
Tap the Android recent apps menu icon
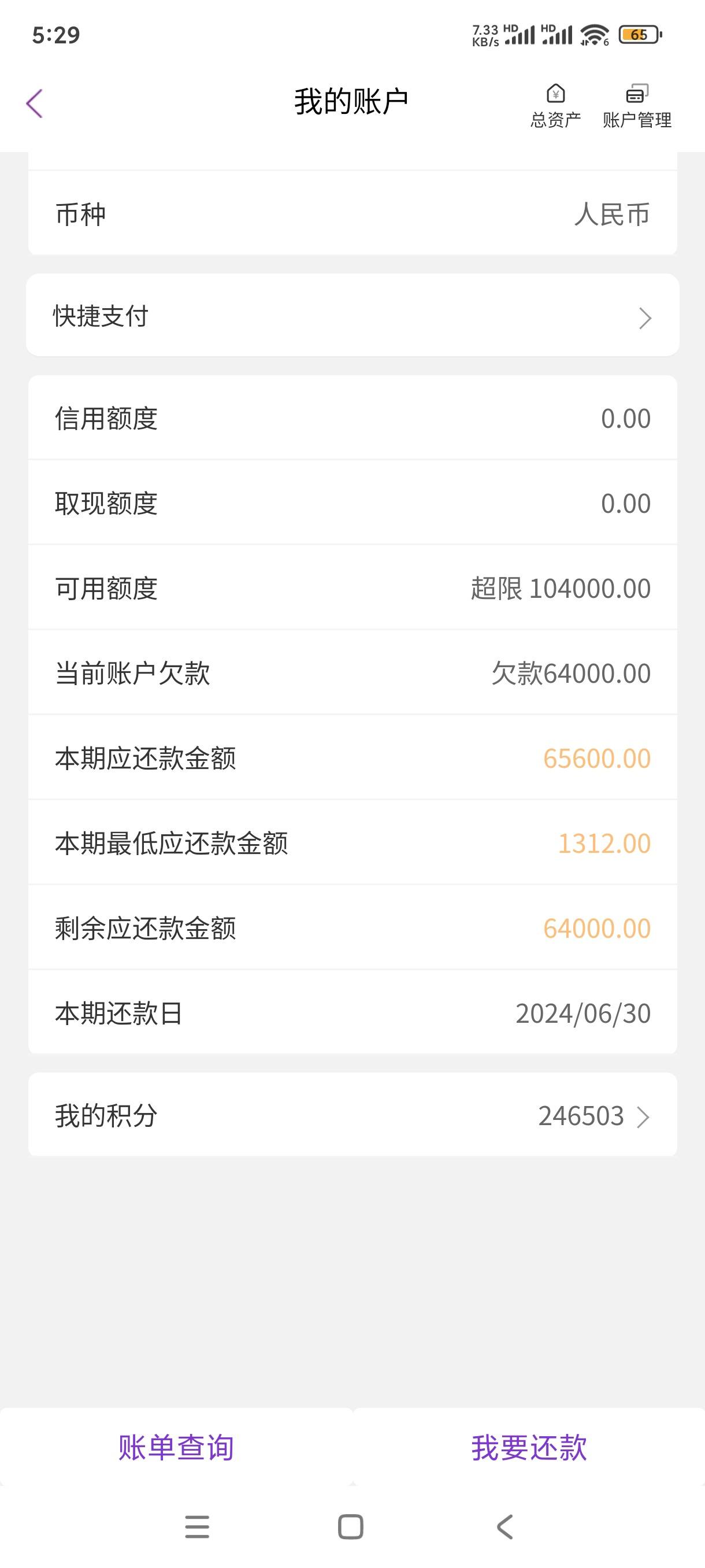[x=197, y=1526]
